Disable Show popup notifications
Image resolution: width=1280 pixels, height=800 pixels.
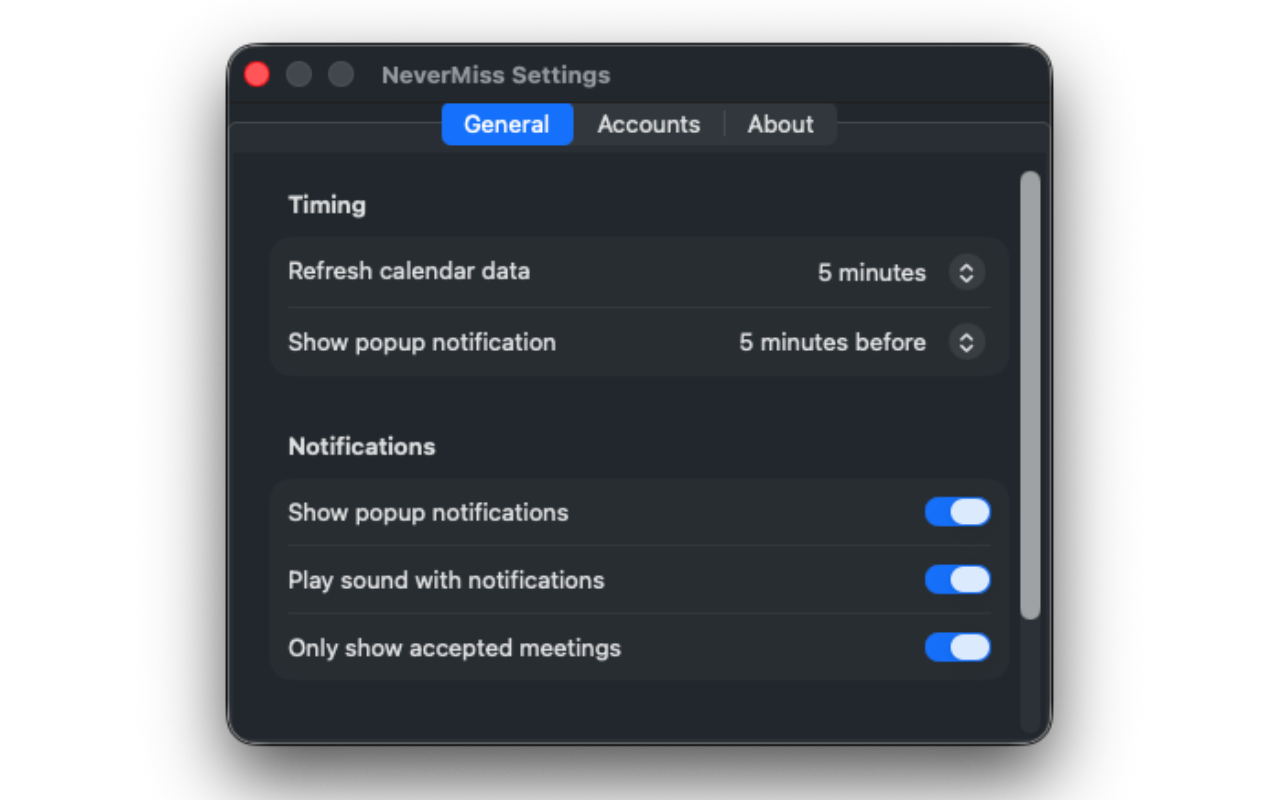(957, 512)
